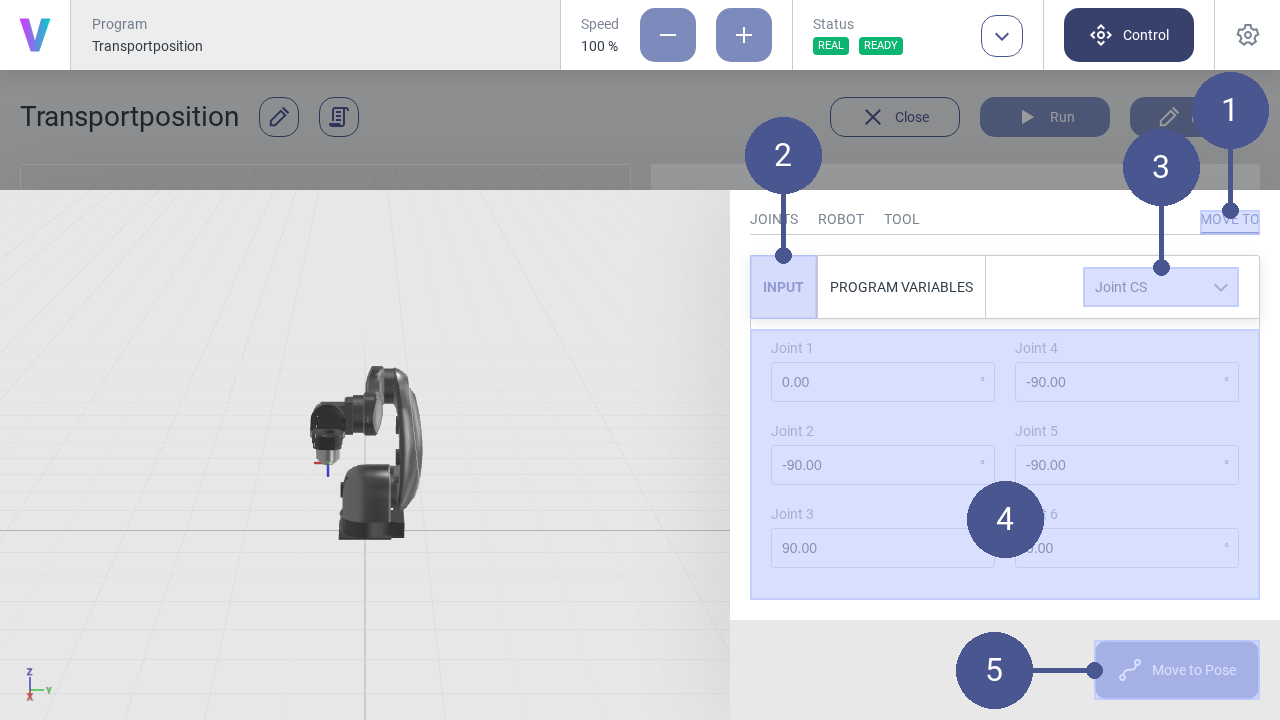Select the TOOL tab
The width and height of the screenshot is (1280, 720).
[x=901, y=220]
